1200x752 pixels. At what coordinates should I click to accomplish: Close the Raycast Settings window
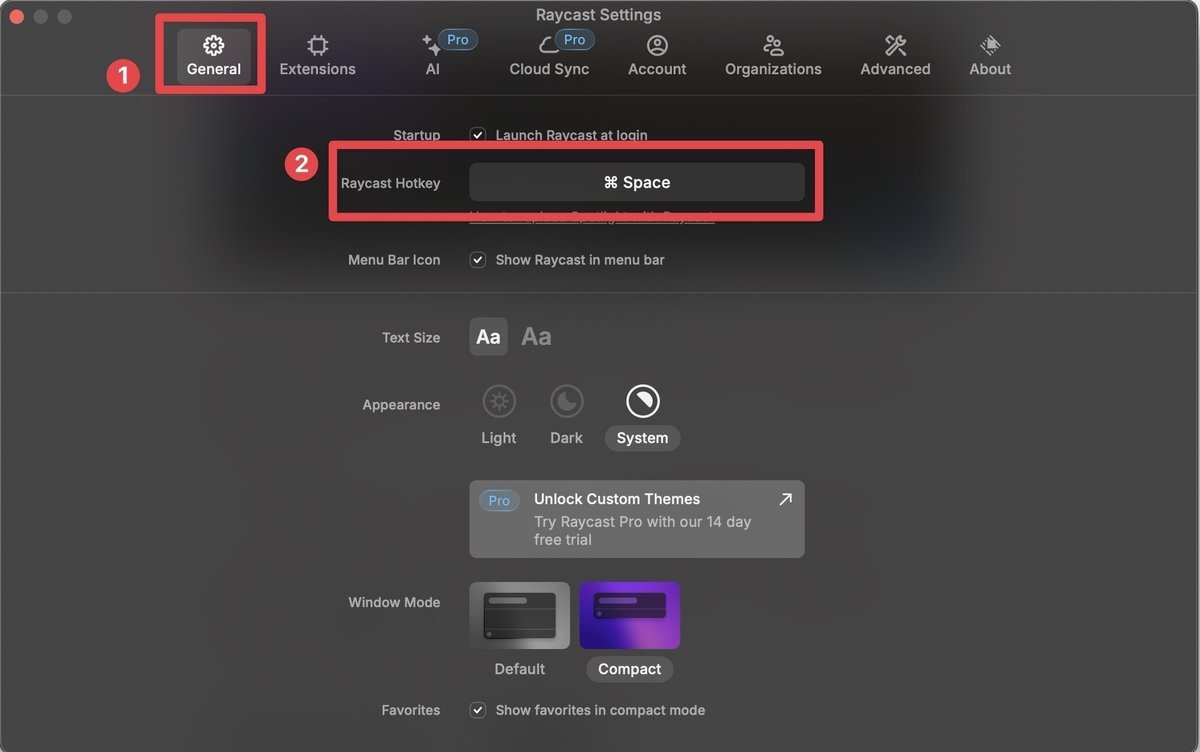tap(17, 17)
